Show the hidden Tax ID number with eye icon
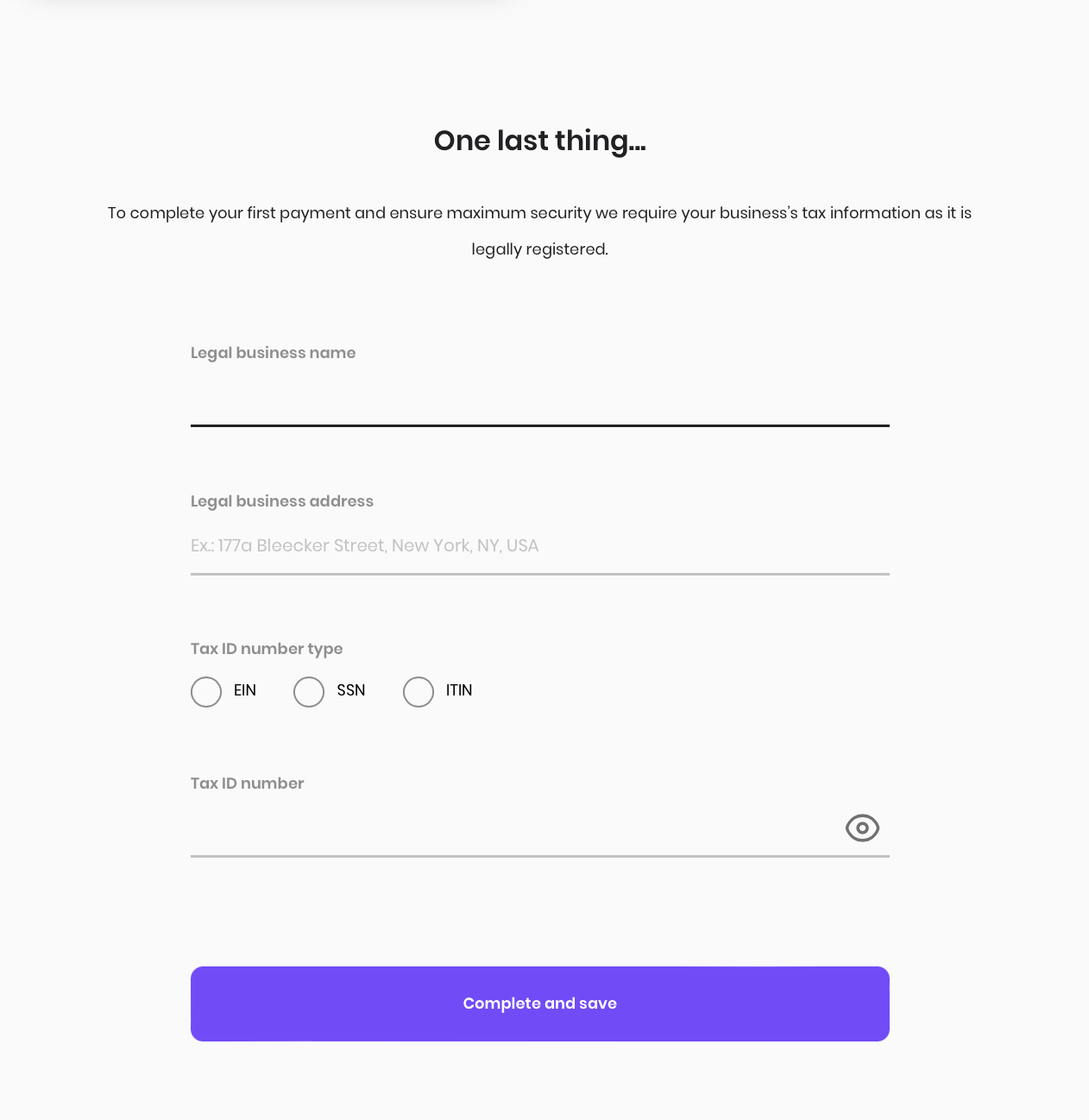Image resolution: width=1089 pixels, height=1120 pixels. pos(862,828)
